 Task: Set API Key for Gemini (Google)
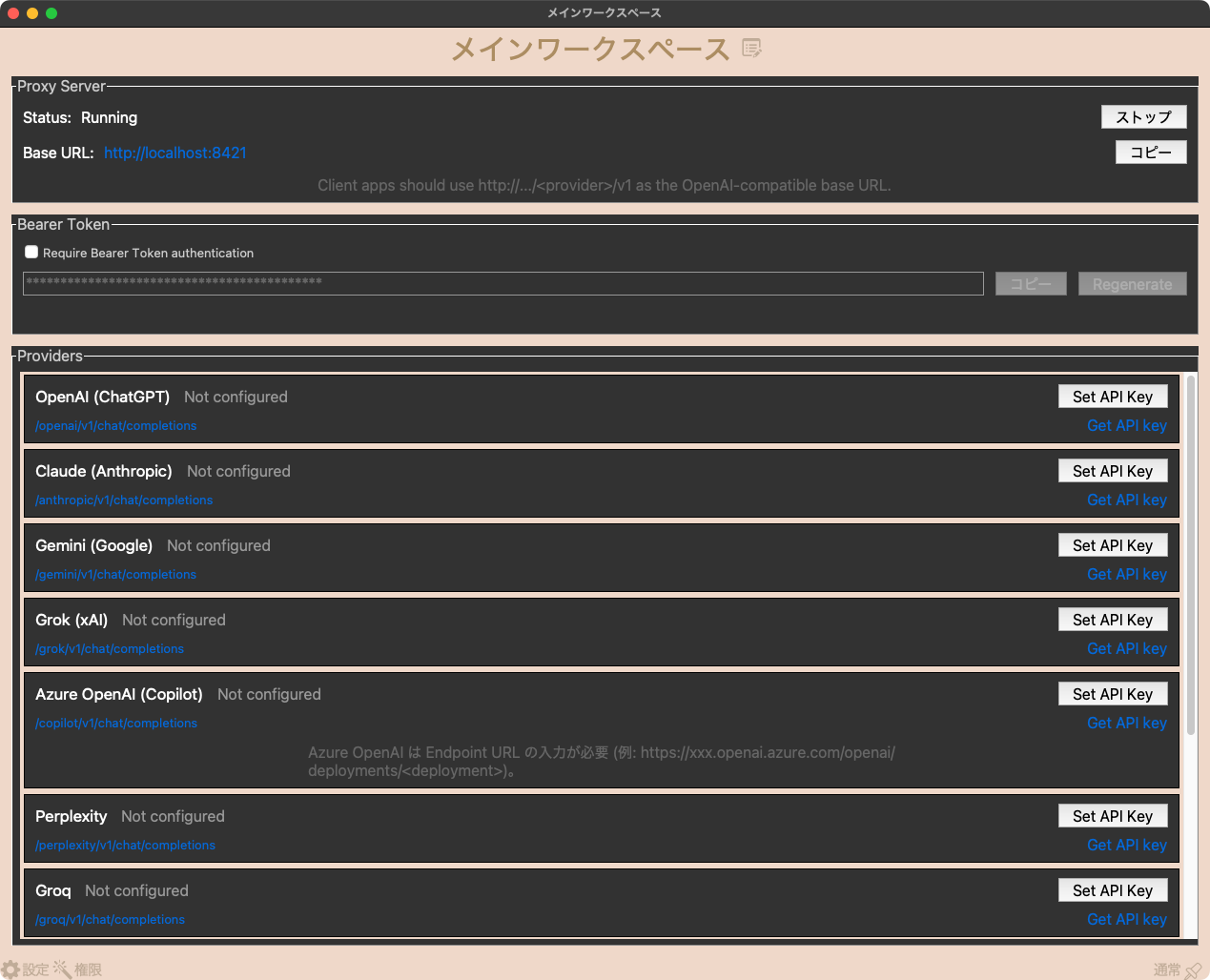(1113, 545)
